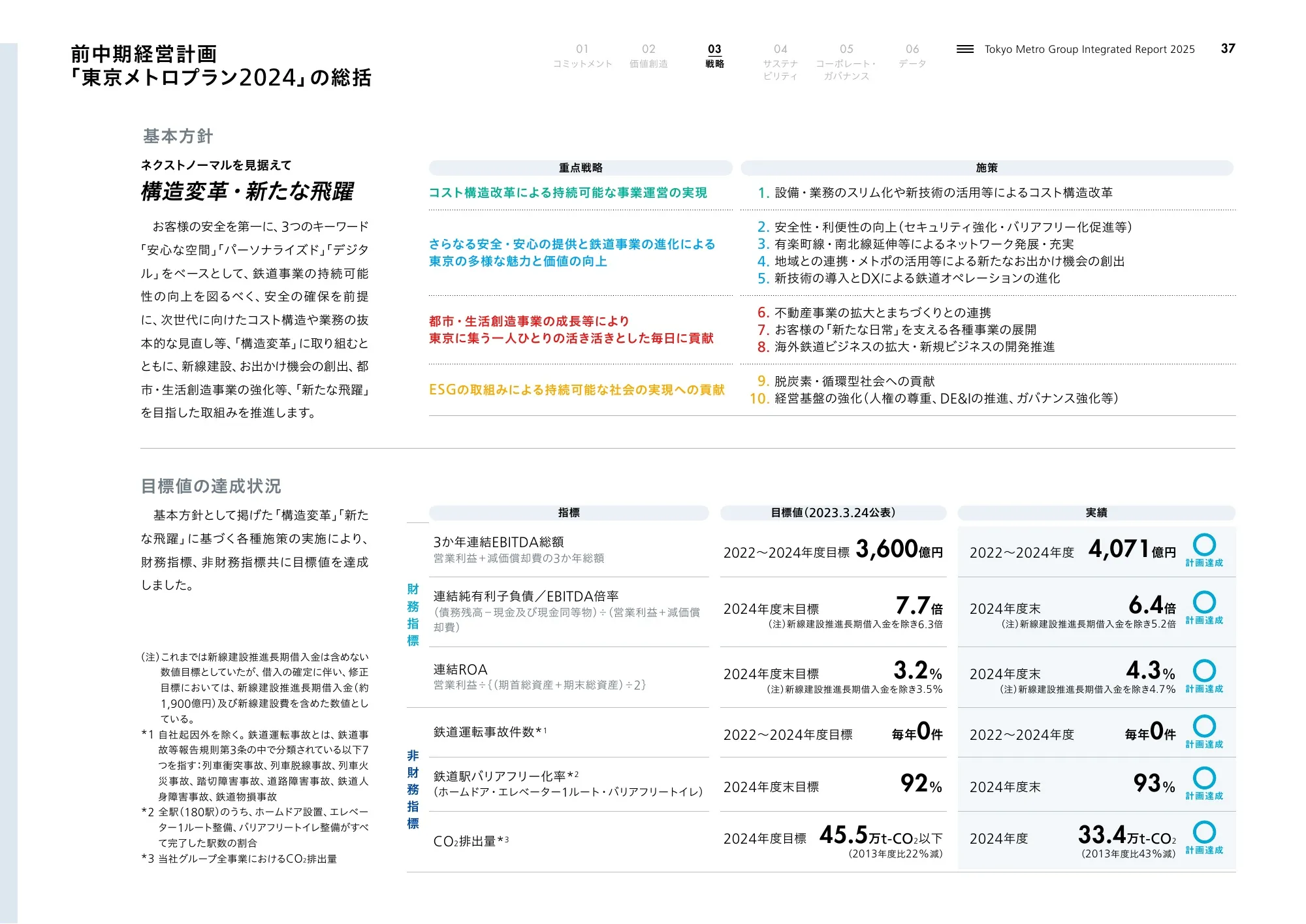This screenshot has height=924, width=1306.
Task: Click page number 37
Action: [x=1228, y=48]
